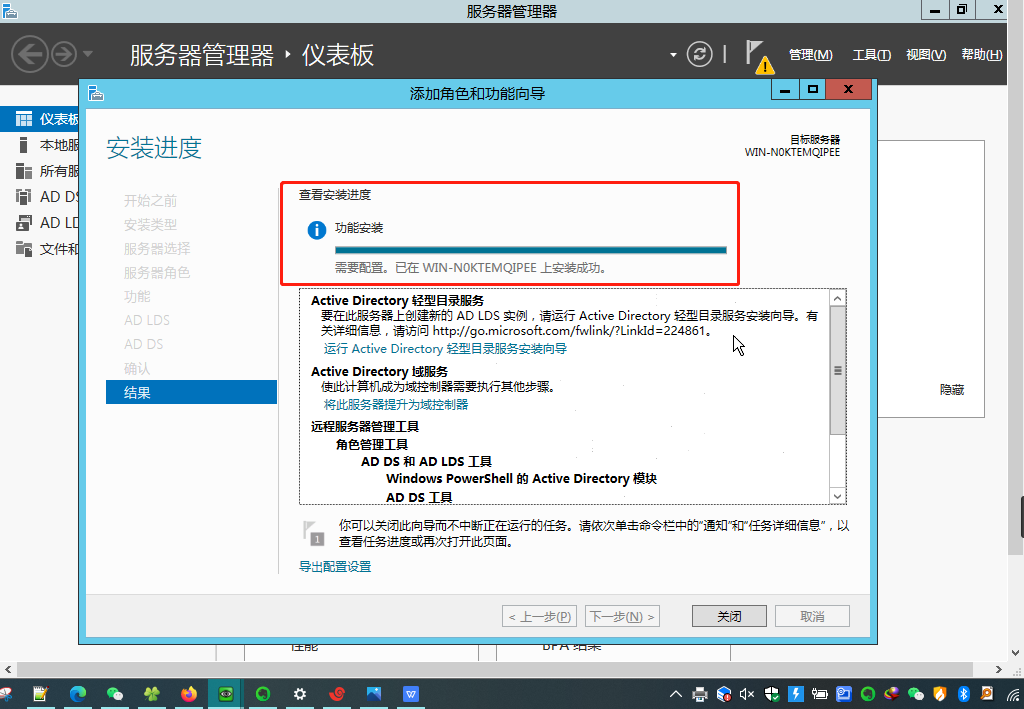Select the 本地服务器 sidebar item
1024x709 pixels.
click(40, 145)
